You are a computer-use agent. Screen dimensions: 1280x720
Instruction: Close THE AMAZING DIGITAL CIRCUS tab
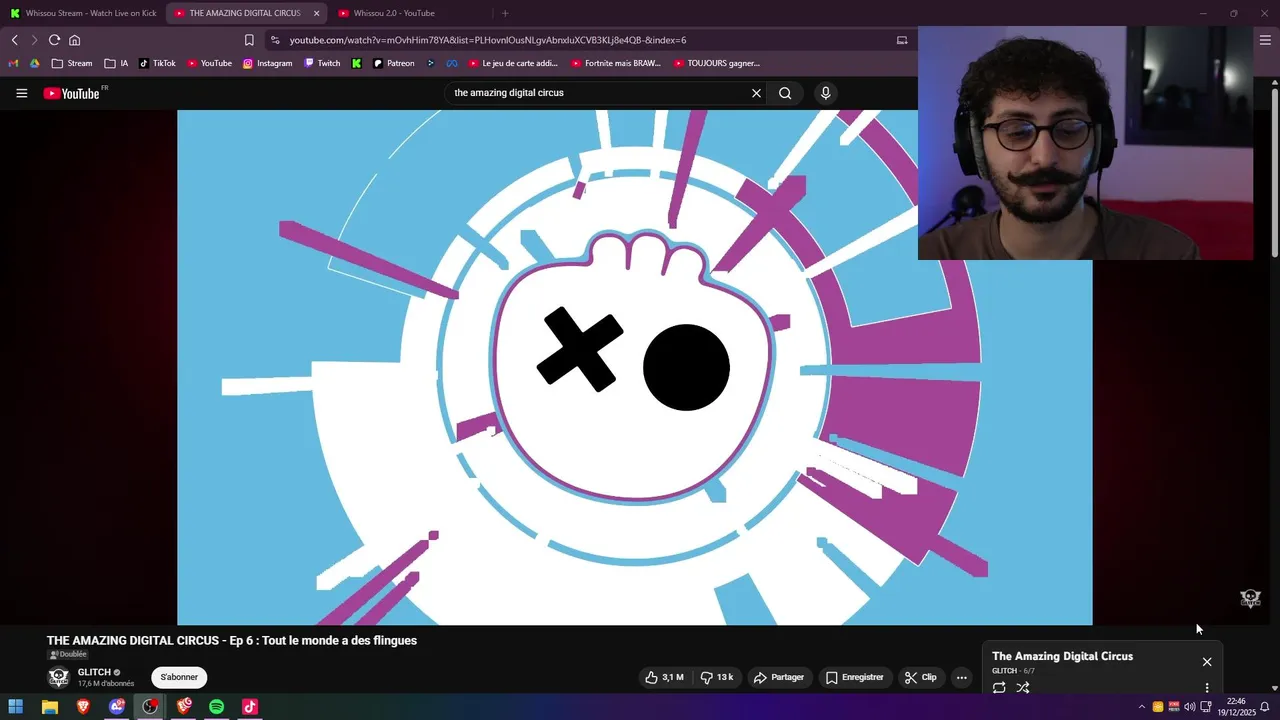(317, 13)
